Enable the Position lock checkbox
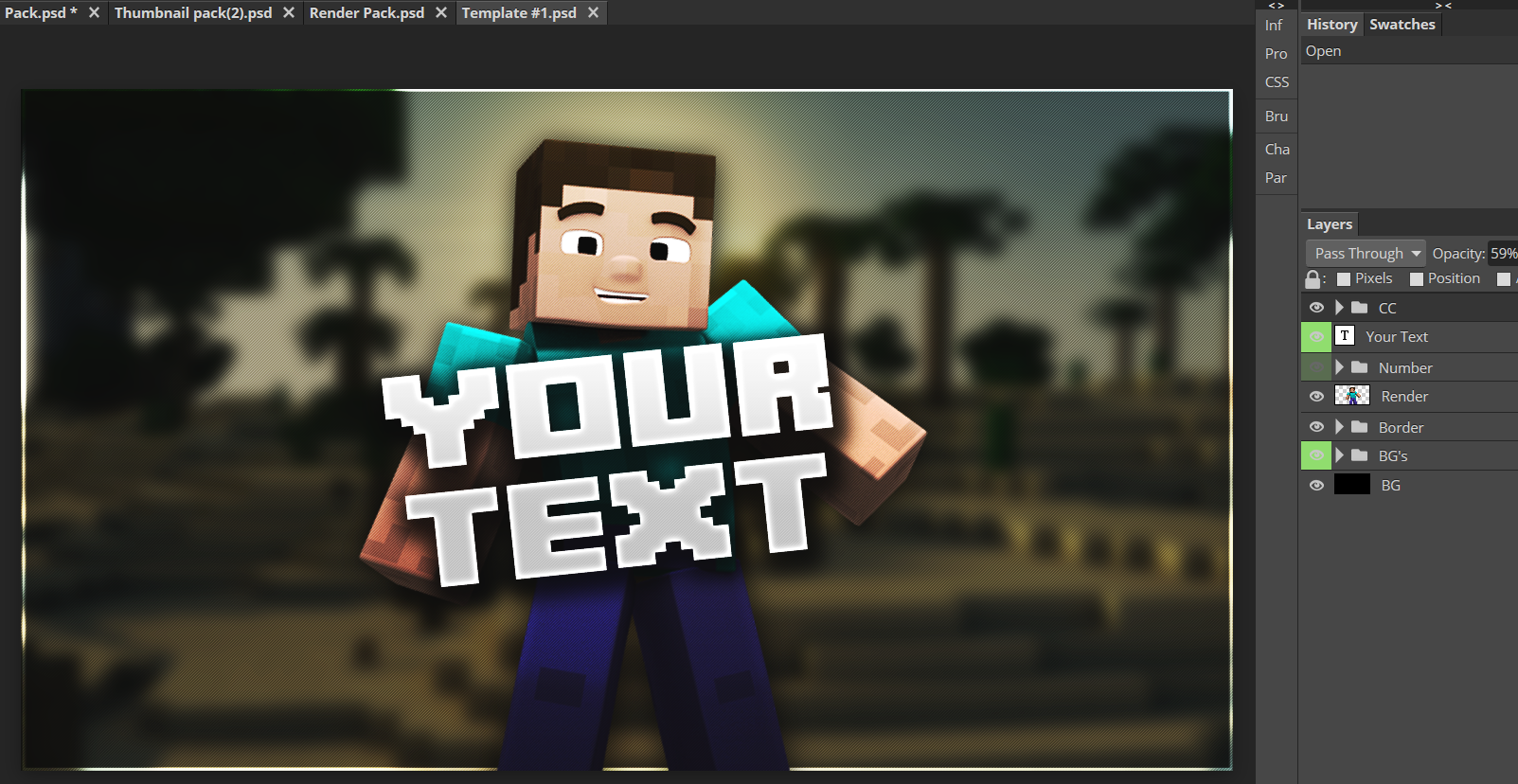This screenshot has height=784, width=1518. [x=1417, y=279]
